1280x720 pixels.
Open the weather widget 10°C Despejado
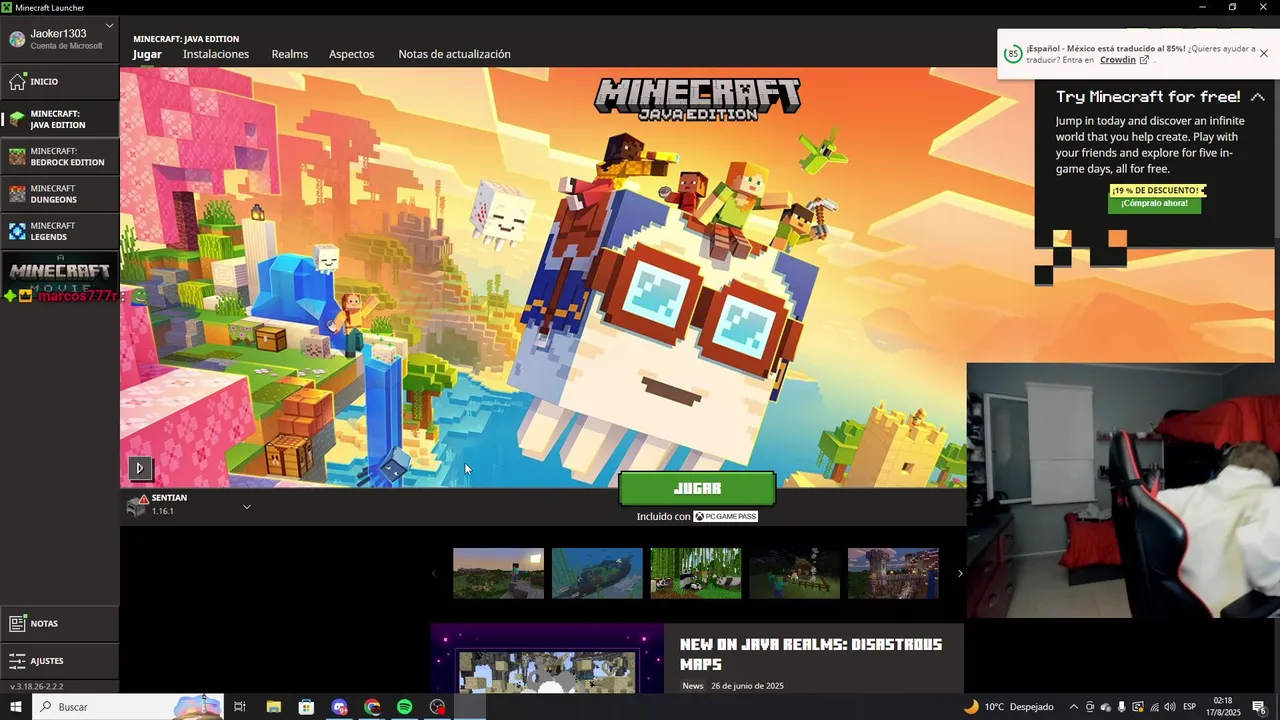coord(1008,707)
